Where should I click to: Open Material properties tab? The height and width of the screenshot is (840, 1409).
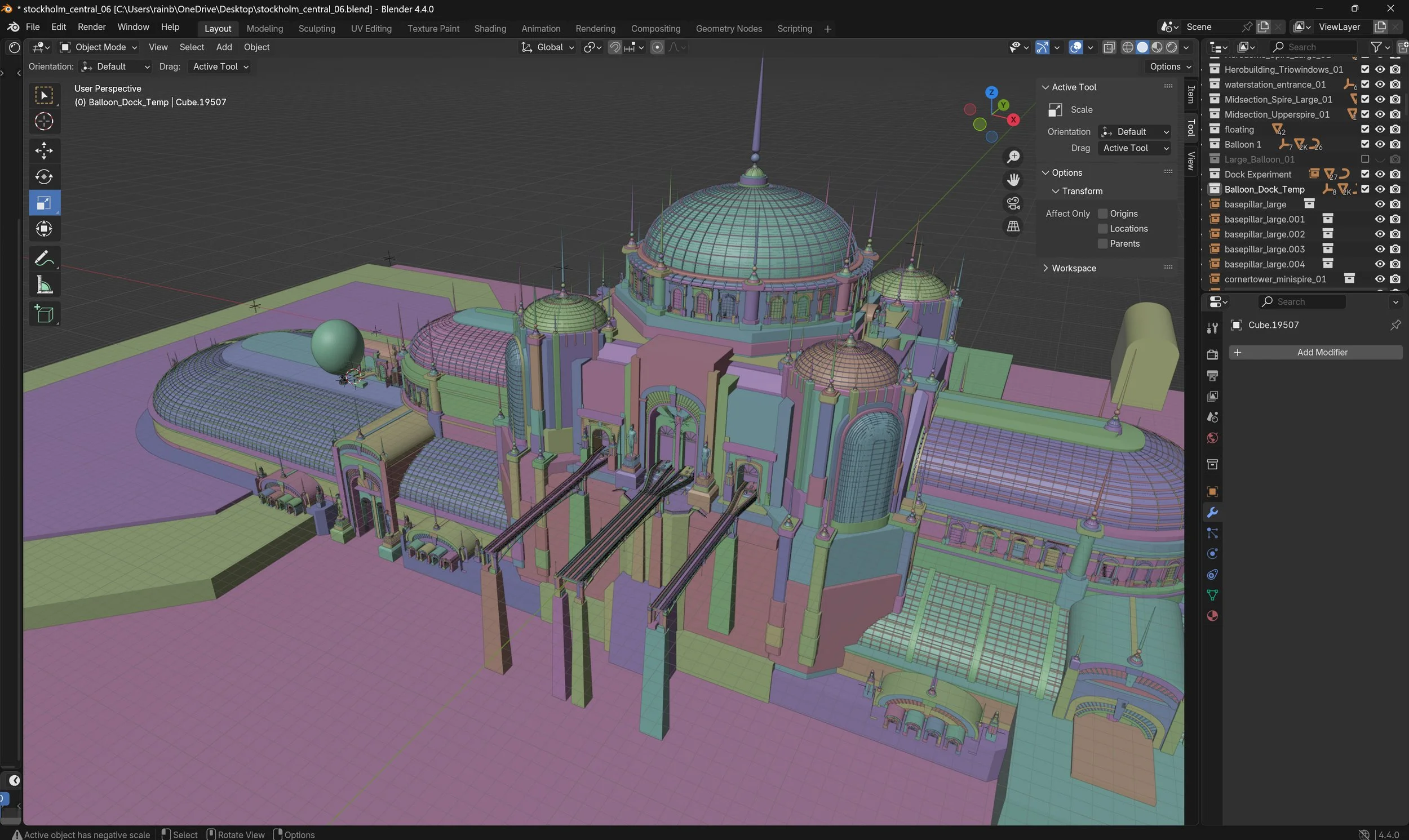(1212, 616)
